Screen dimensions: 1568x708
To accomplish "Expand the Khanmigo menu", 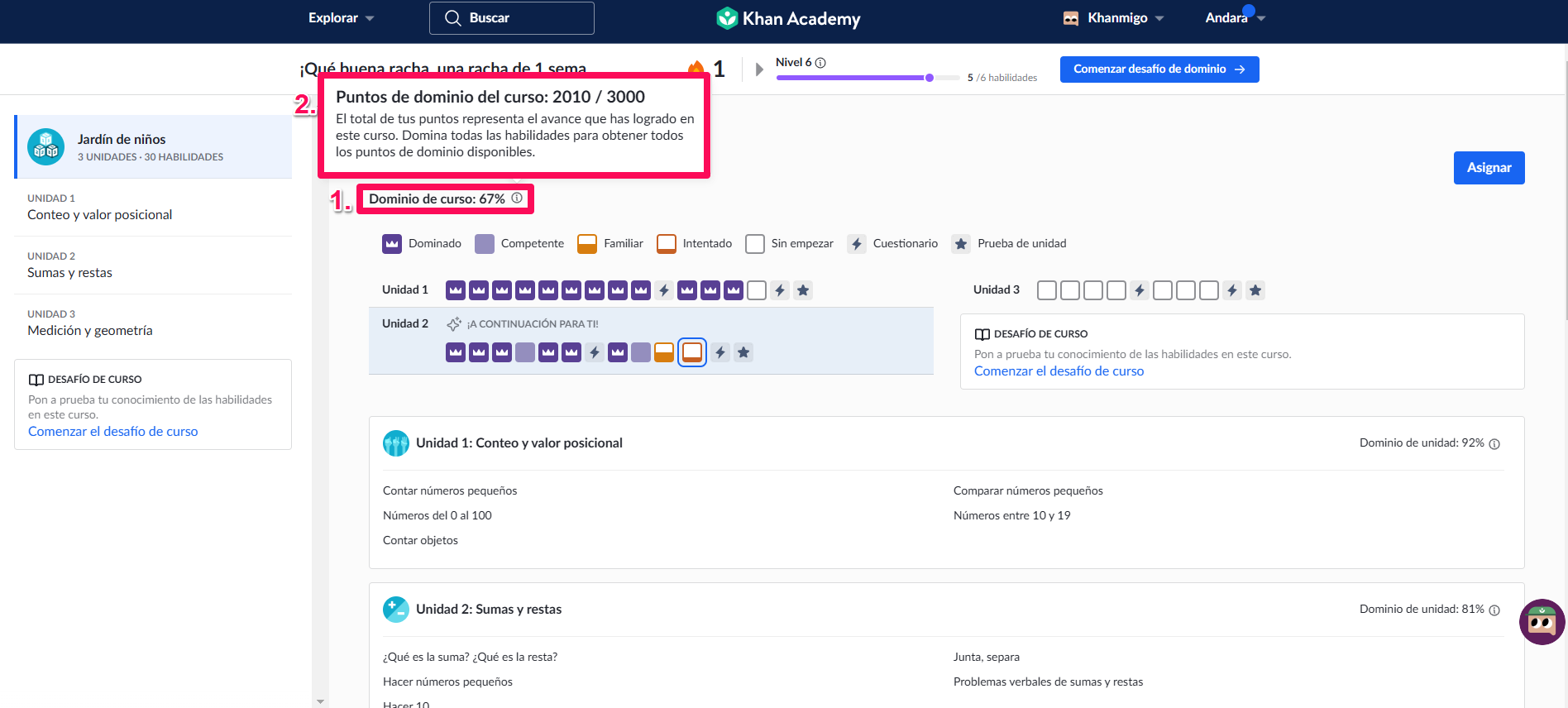I will coord(1114,18).
